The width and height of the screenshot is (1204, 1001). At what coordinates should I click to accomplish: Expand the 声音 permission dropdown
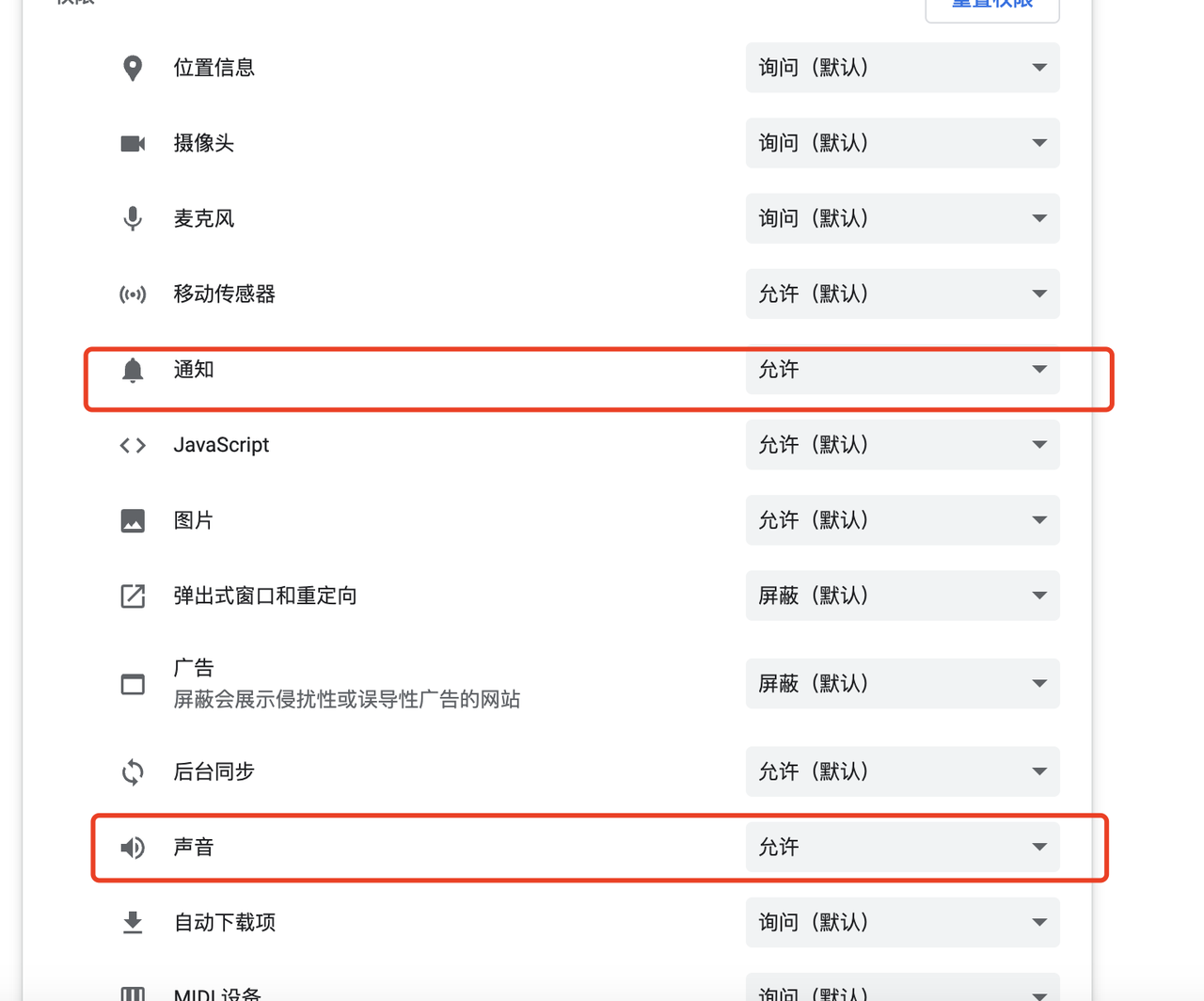pyautogui.click(x=903, y=848)
